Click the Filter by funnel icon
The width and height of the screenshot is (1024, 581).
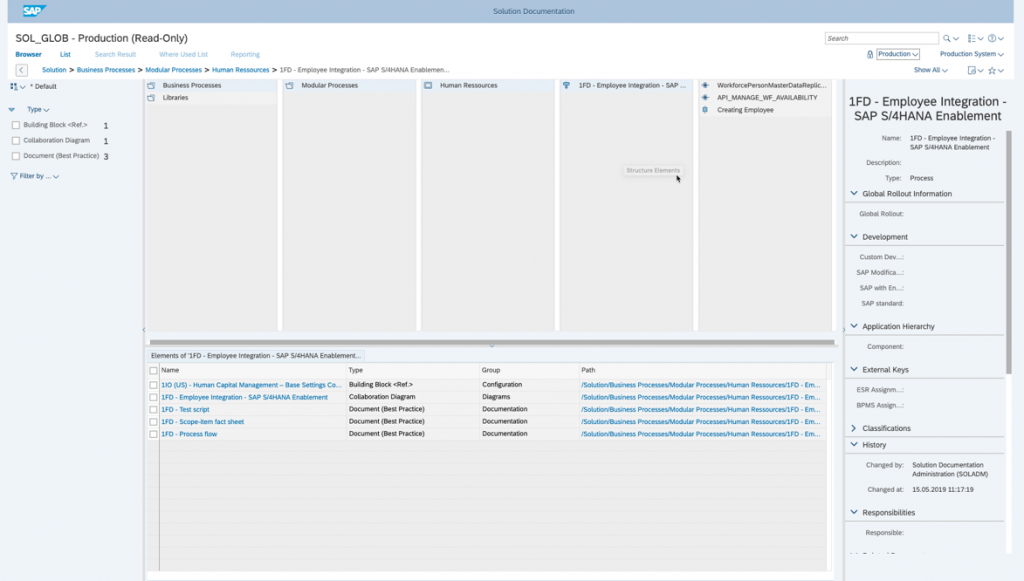coord(14,176)
